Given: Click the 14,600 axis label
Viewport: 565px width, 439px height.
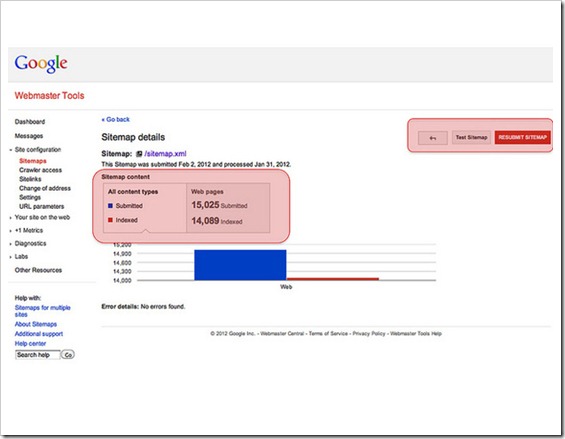Looking at the screenshot, I should point(122,263).
